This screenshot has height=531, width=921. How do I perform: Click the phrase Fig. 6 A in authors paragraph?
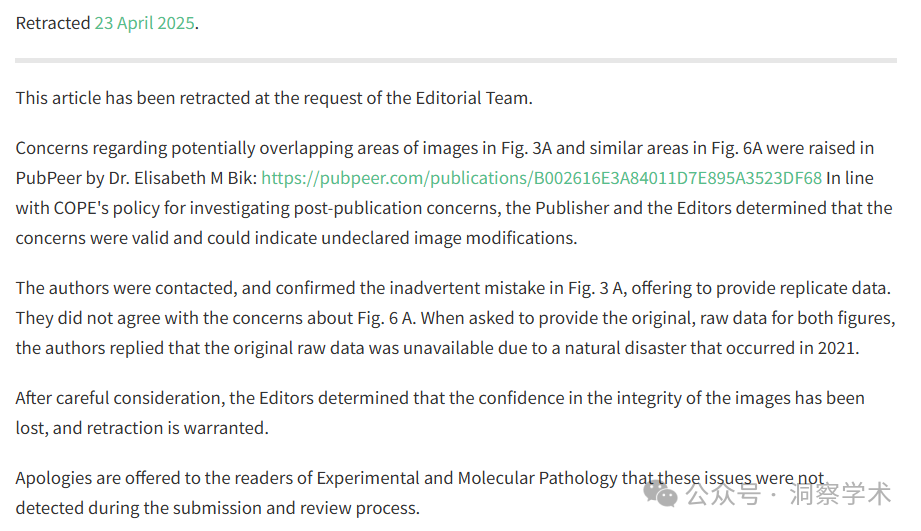[386, 318]
